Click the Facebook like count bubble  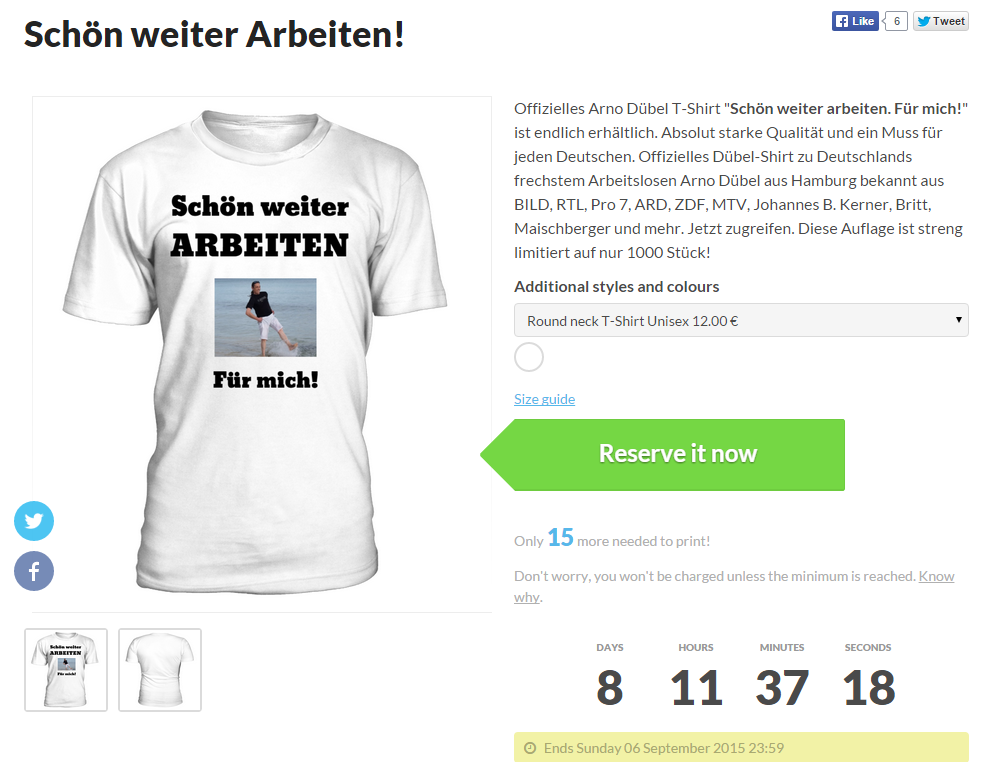coord(896,21)
